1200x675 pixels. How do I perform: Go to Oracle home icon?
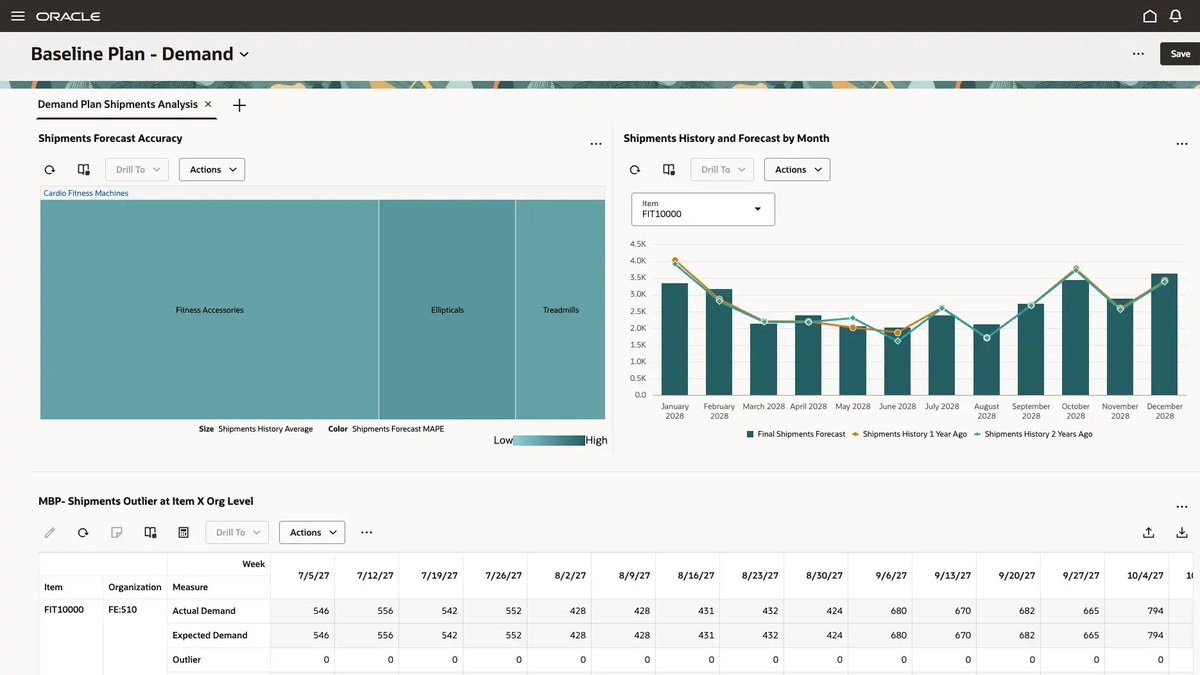[1150, 16]
